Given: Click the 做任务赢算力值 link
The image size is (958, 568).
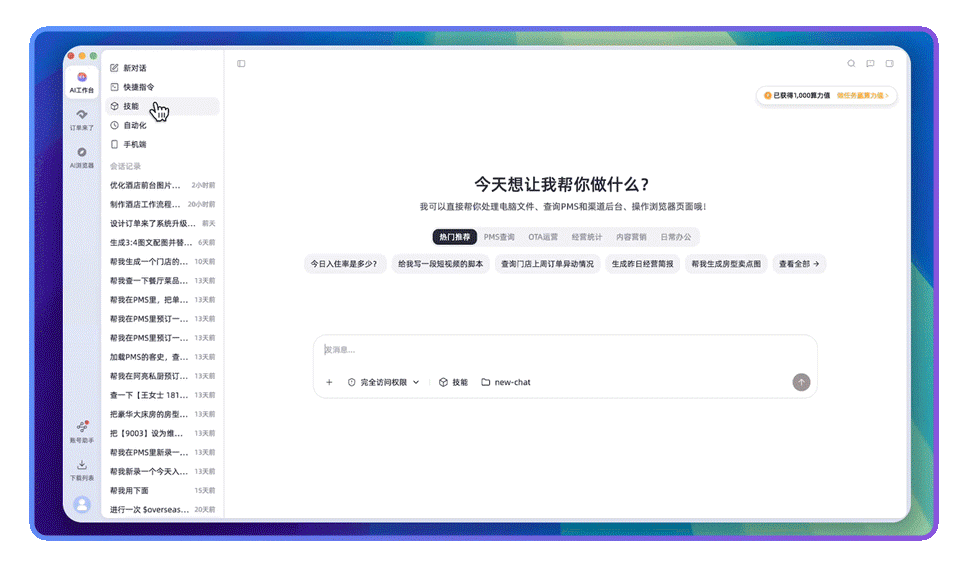Looking at the screenshot, I should tap(862, 96).
